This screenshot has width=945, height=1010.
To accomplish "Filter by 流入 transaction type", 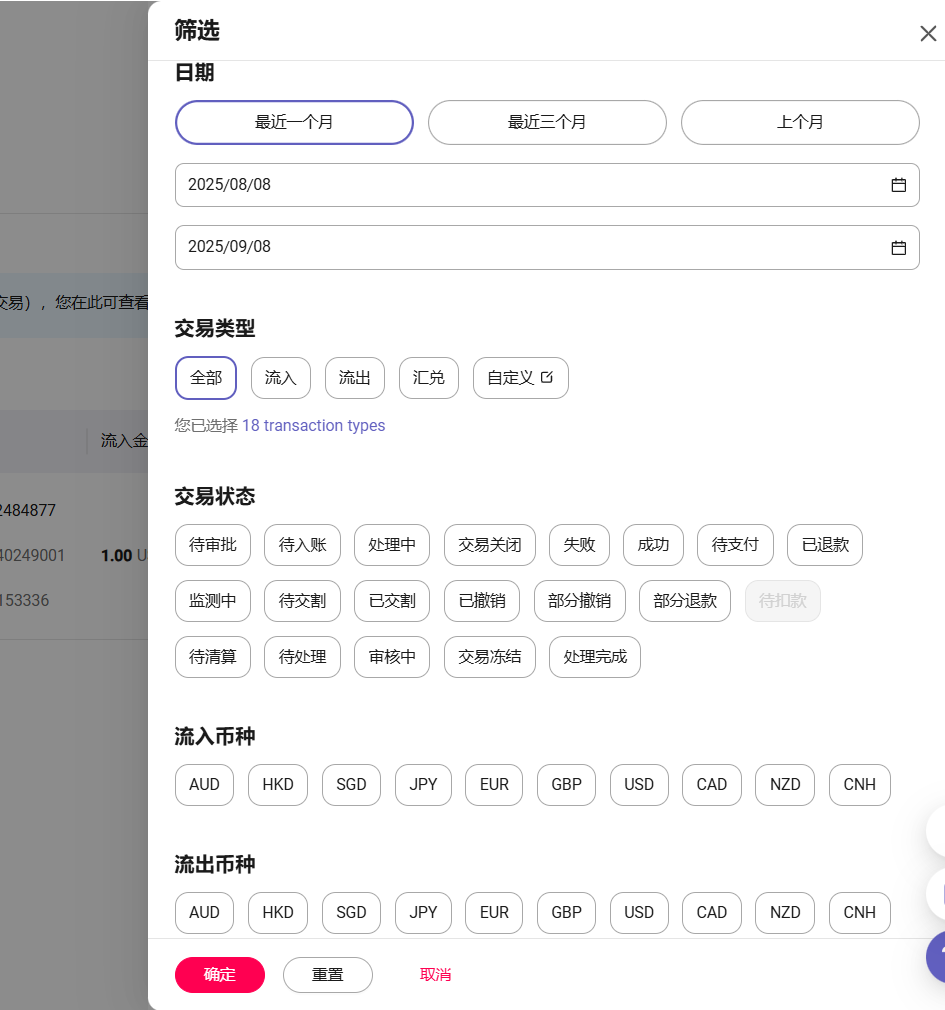I will coord(281,378).
